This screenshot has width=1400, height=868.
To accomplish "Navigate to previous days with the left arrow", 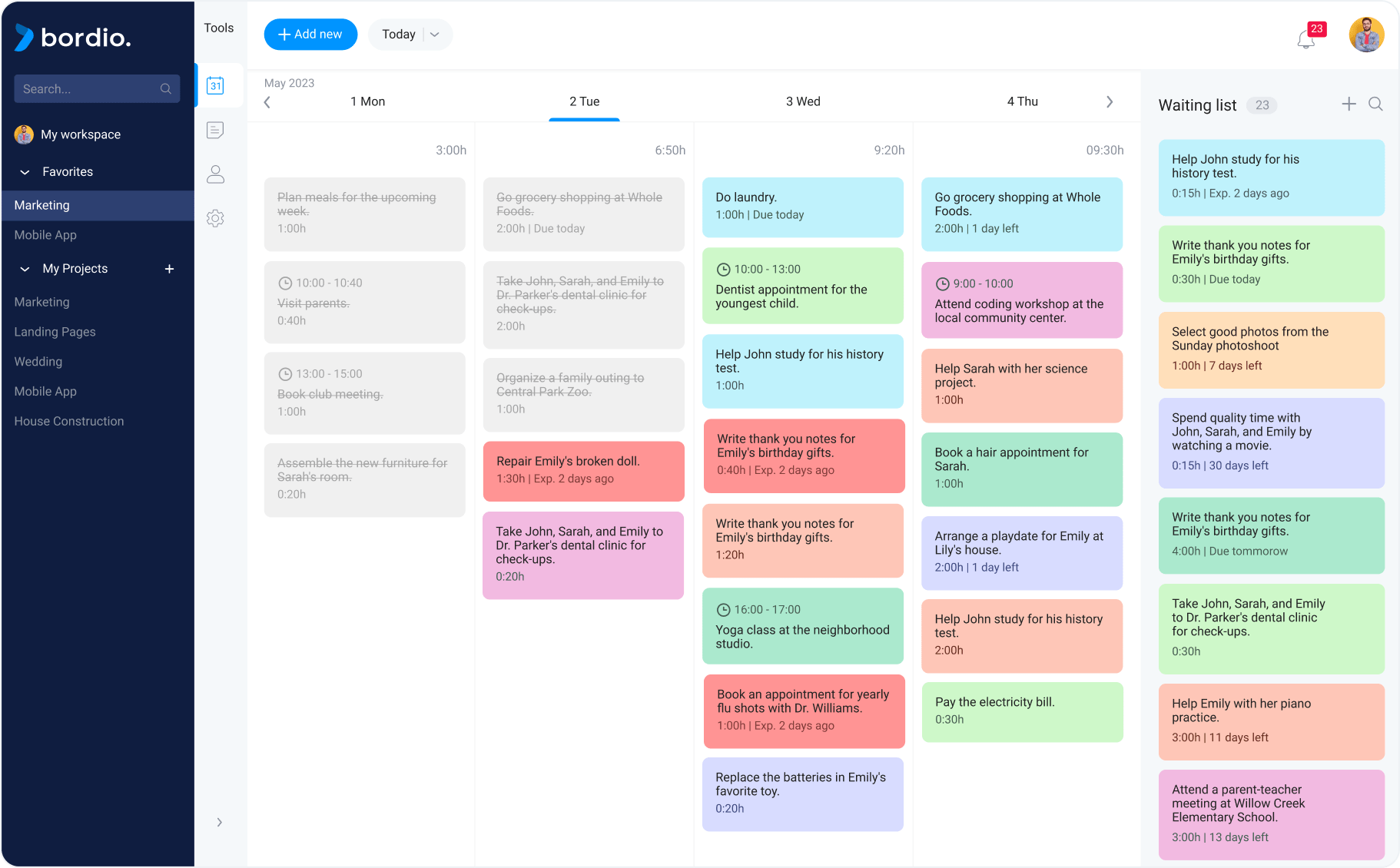I will point(267,101).
